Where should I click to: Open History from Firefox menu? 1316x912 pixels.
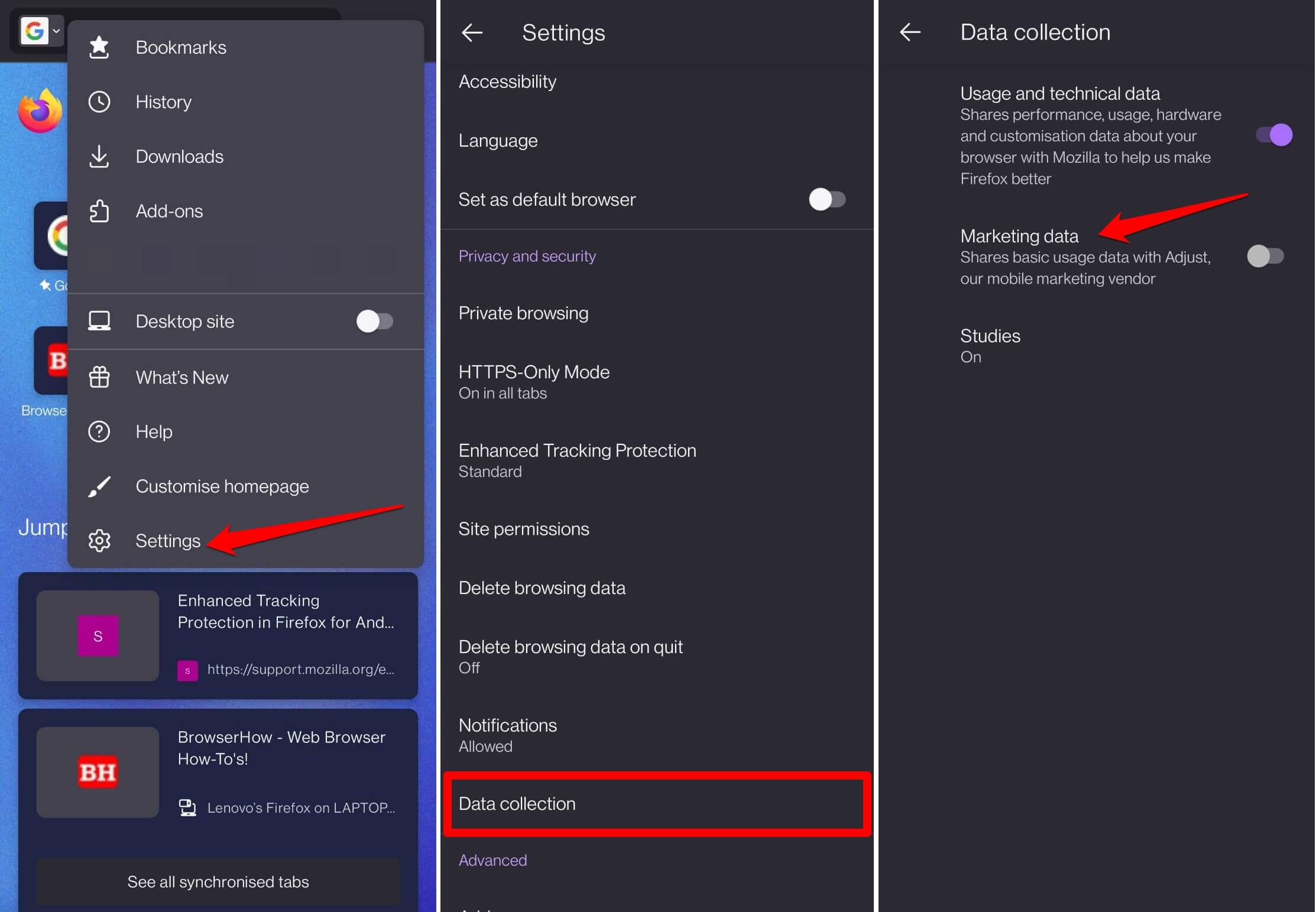[162, 101]
